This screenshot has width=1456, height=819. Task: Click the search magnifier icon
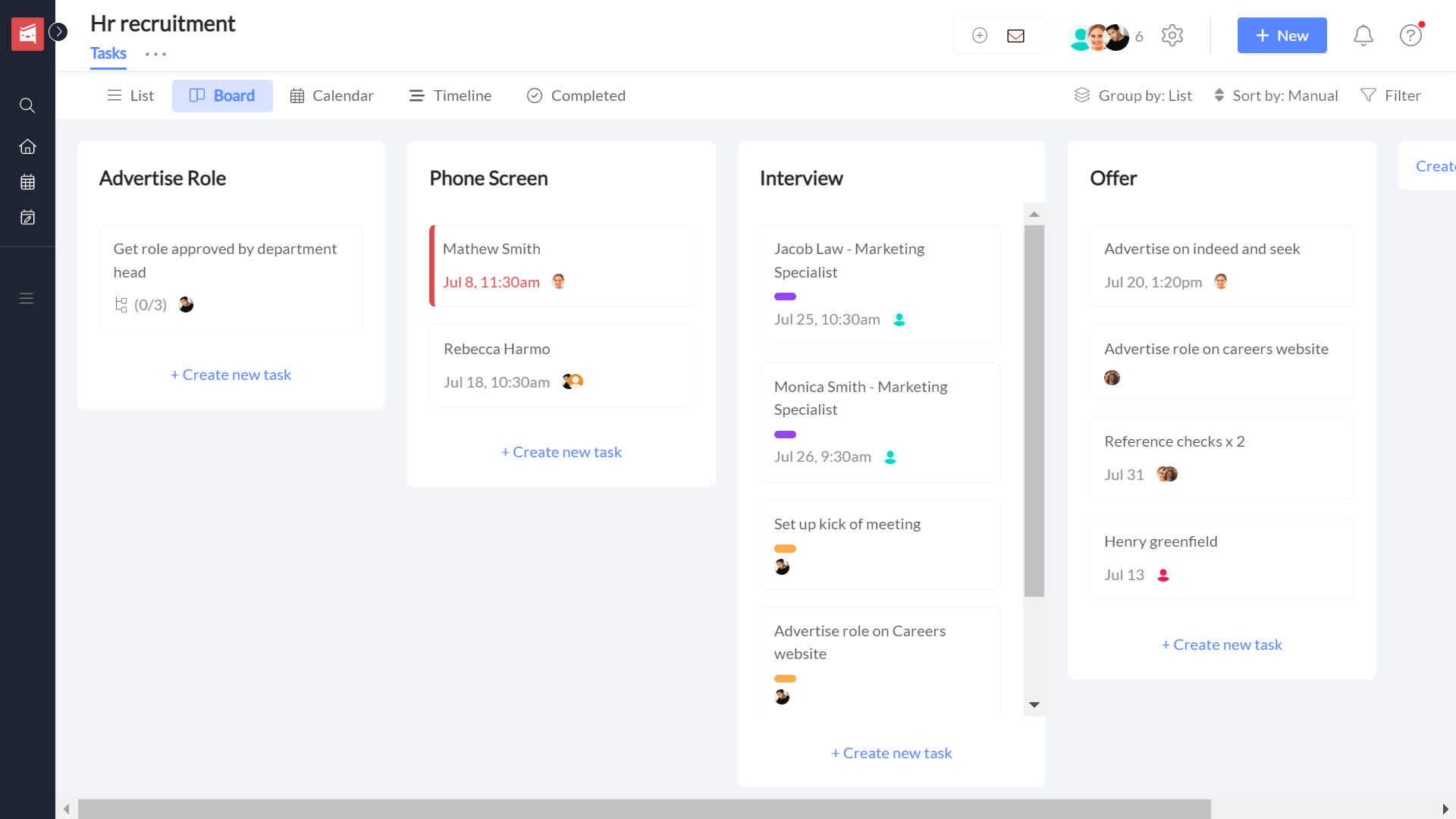pos(27,105)
